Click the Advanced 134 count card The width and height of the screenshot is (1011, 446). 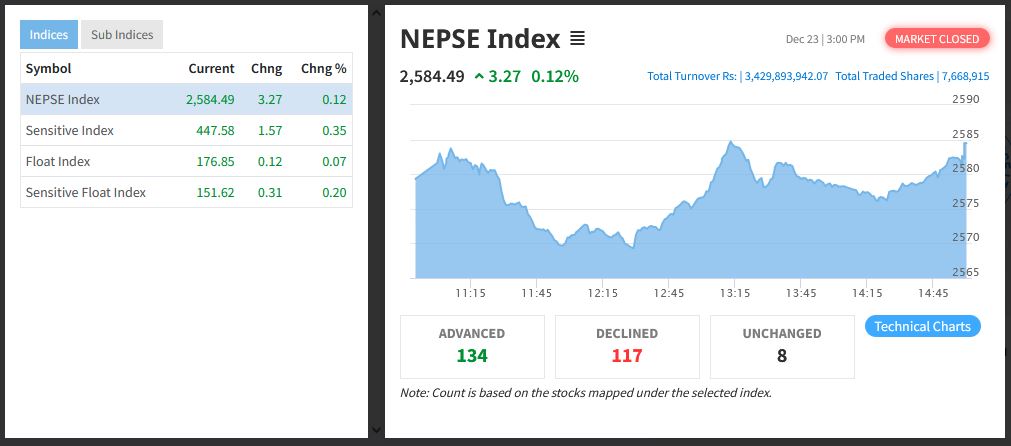[x=472, y=346]
